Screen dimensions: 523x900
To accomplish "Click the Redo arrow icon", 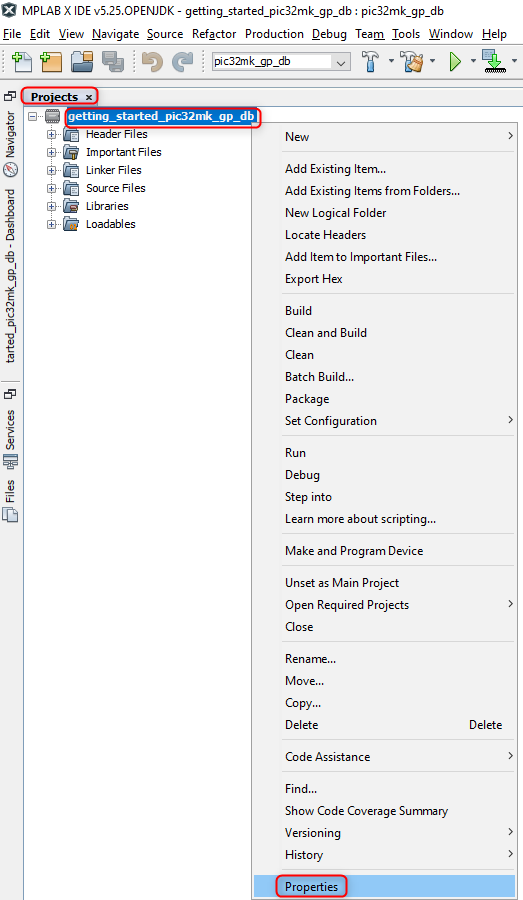I will coord(182,61).
